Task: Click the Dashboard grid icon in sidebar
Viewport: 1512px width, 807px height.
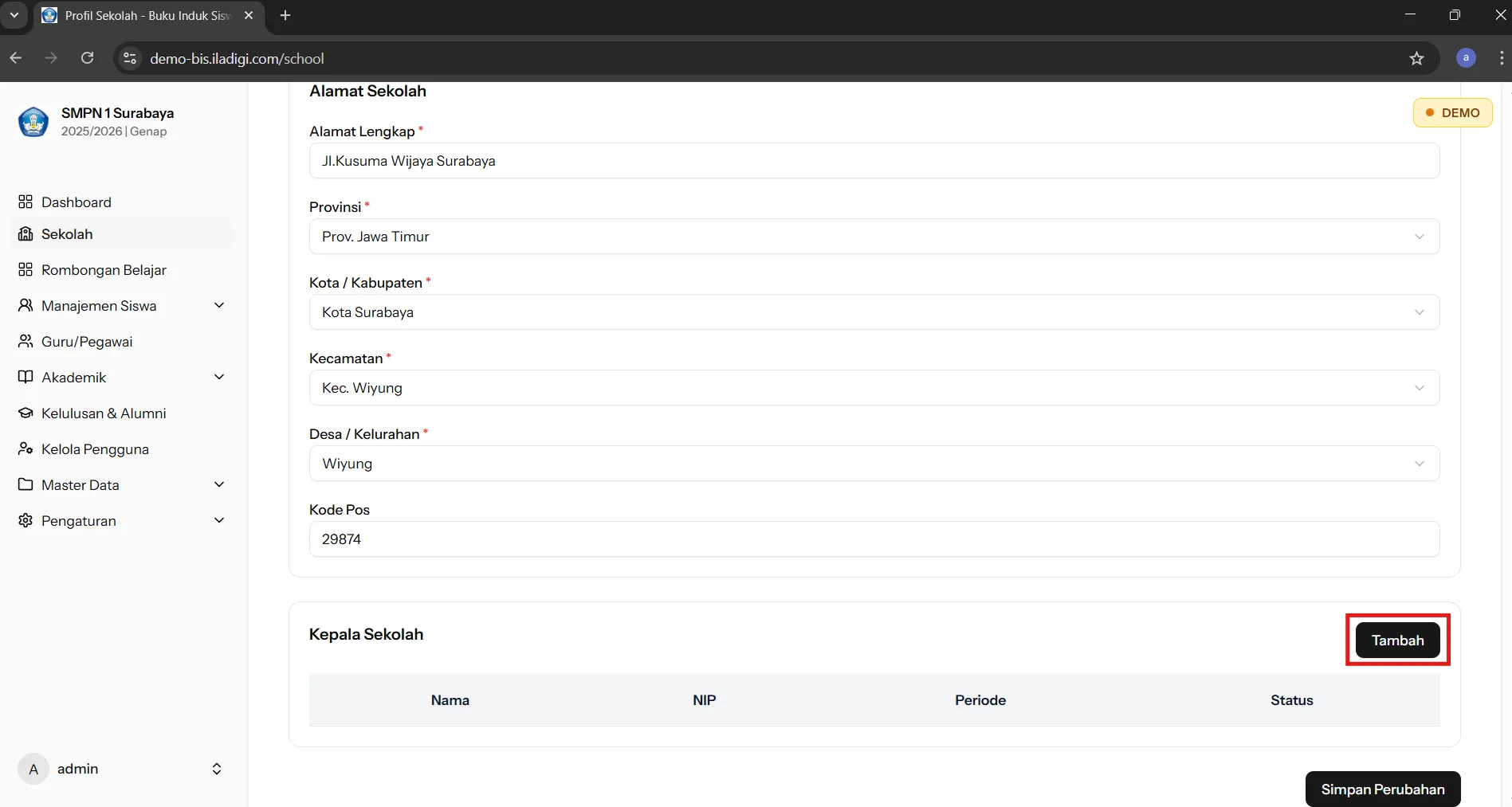Action: (26, 202)
